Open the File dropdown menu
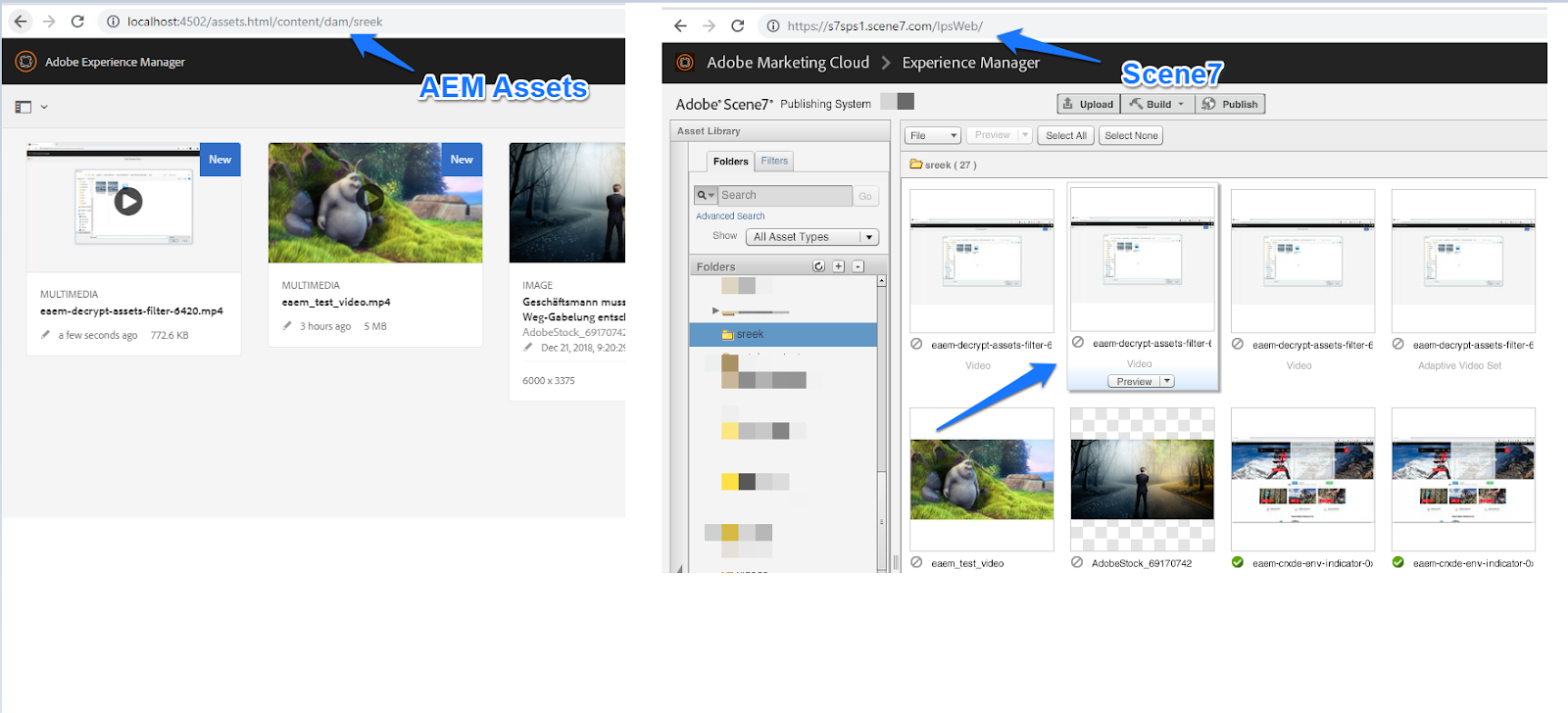 click(x=933, y=135)
